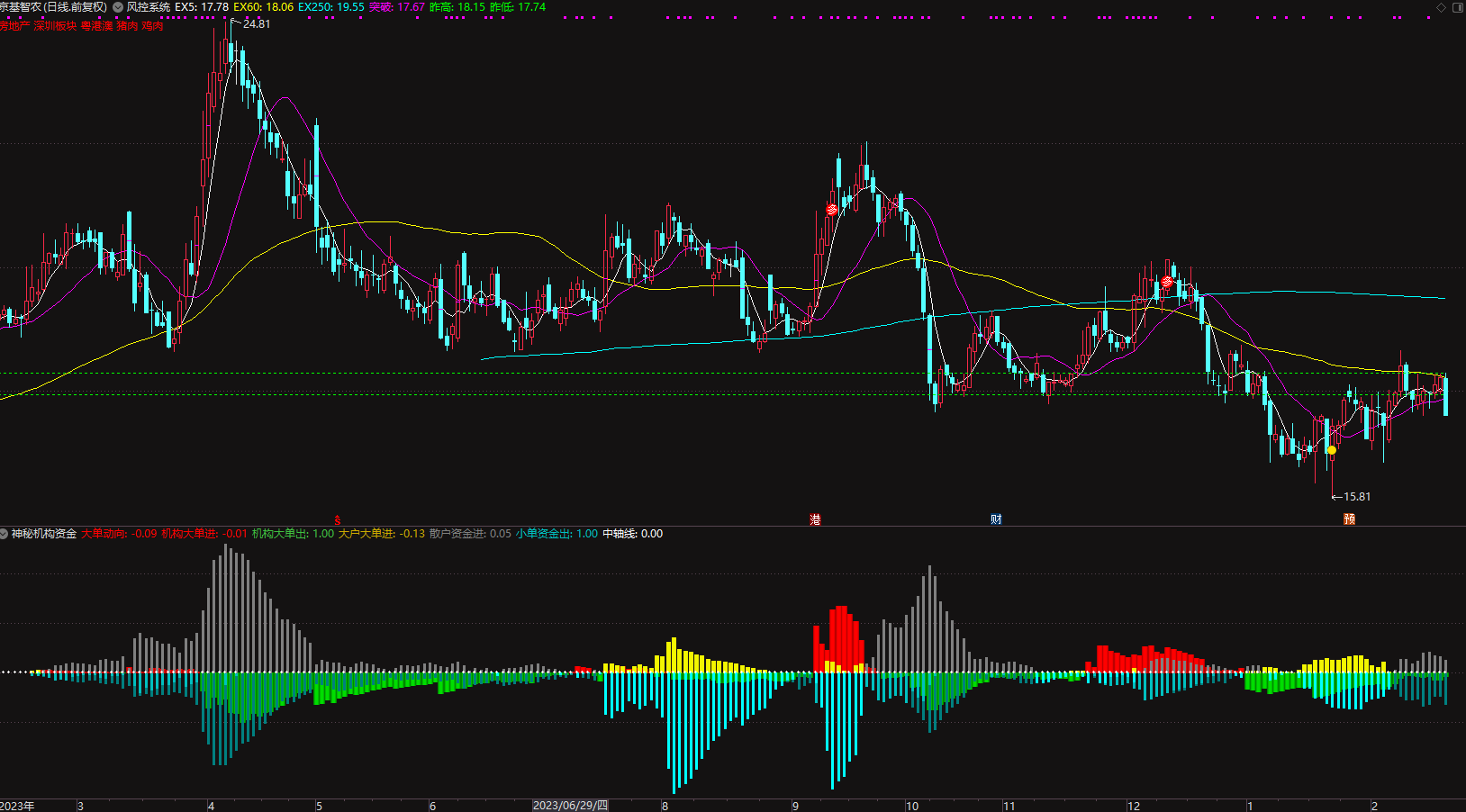Open the 财 financial report marker
Screen dimensions: 1466x812
point(996,519)
